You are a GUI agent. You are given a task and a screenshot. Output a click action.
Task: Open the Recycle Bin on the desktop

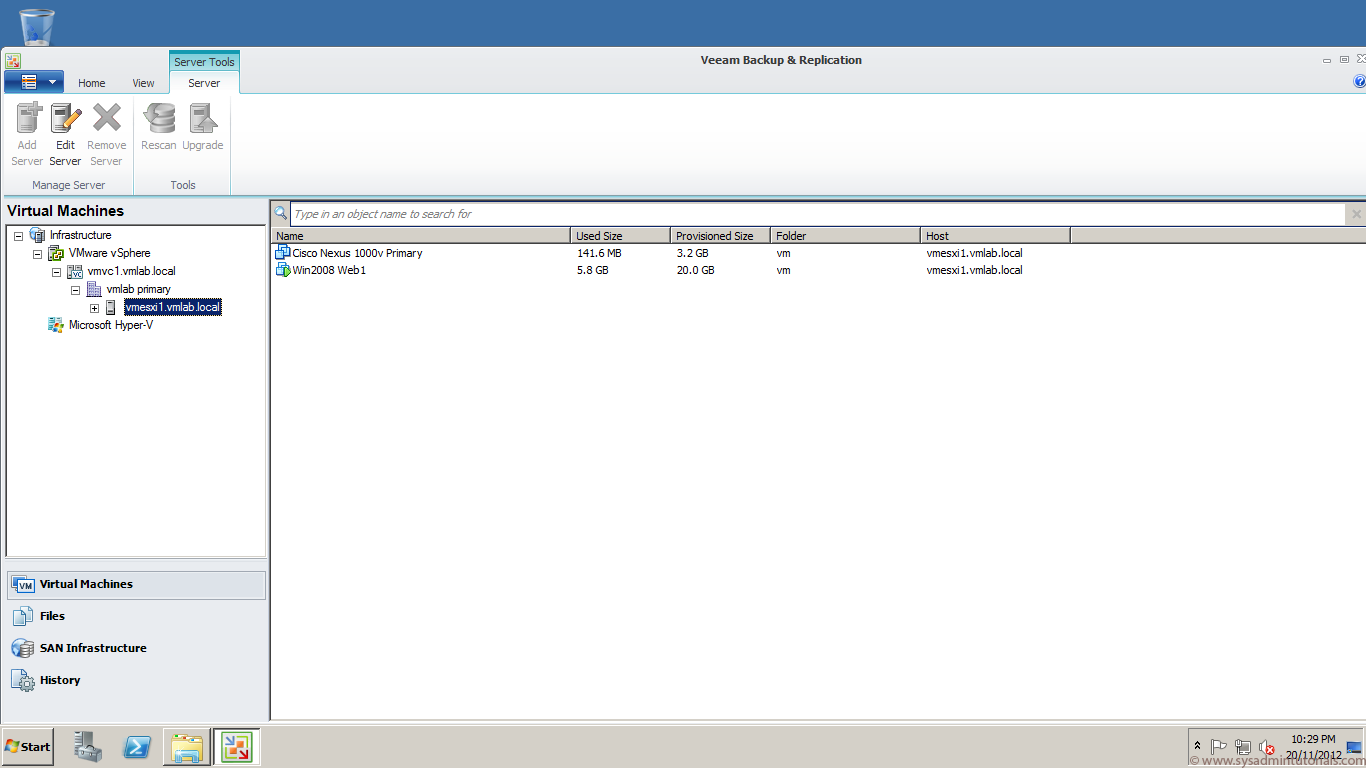37,25
